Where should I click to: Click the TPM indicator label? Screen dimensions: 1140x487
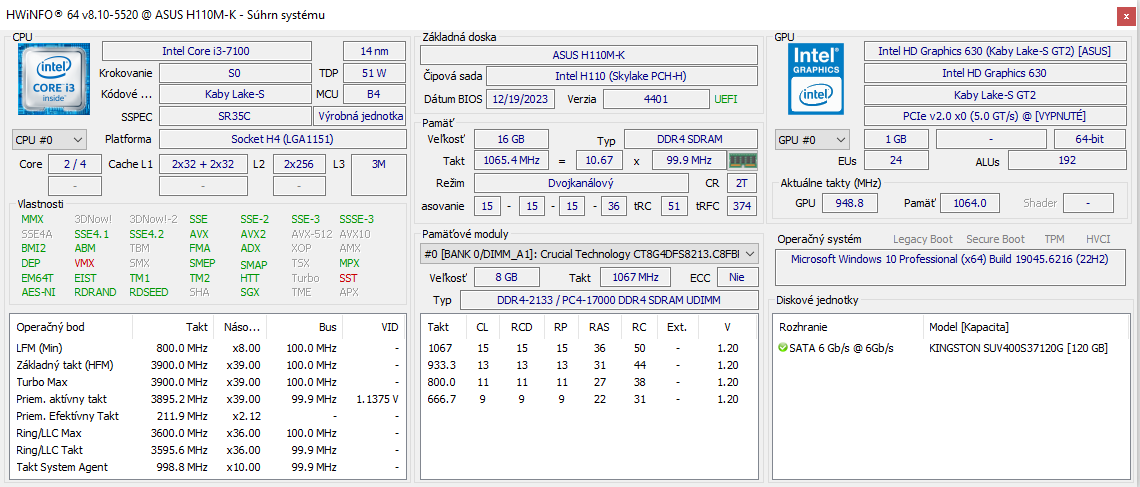point(1054,239)
